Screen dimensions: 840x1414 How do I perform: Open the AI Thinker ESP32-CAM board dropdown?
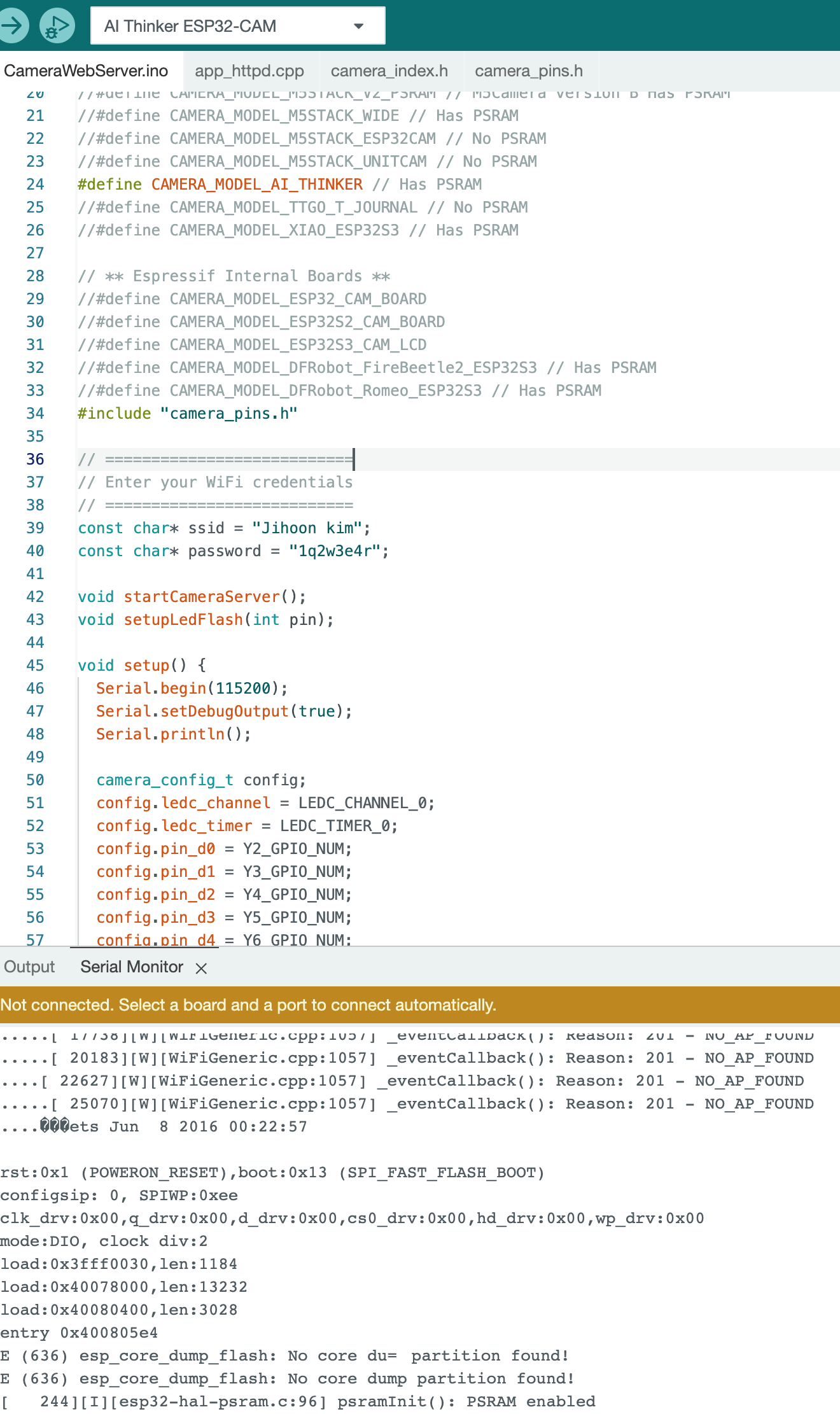tap(237, 26)
